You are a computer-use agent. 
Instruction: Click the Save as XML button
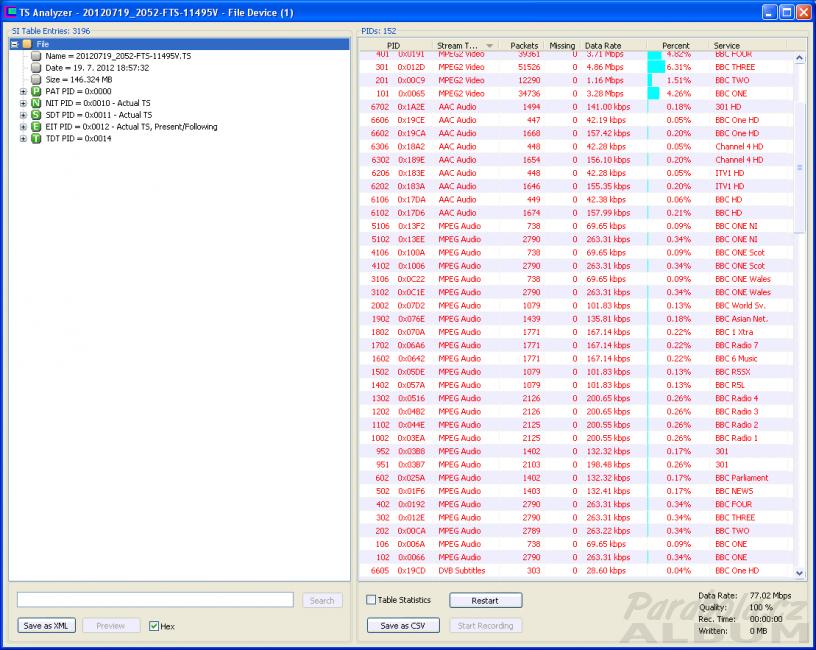point(46,626)
